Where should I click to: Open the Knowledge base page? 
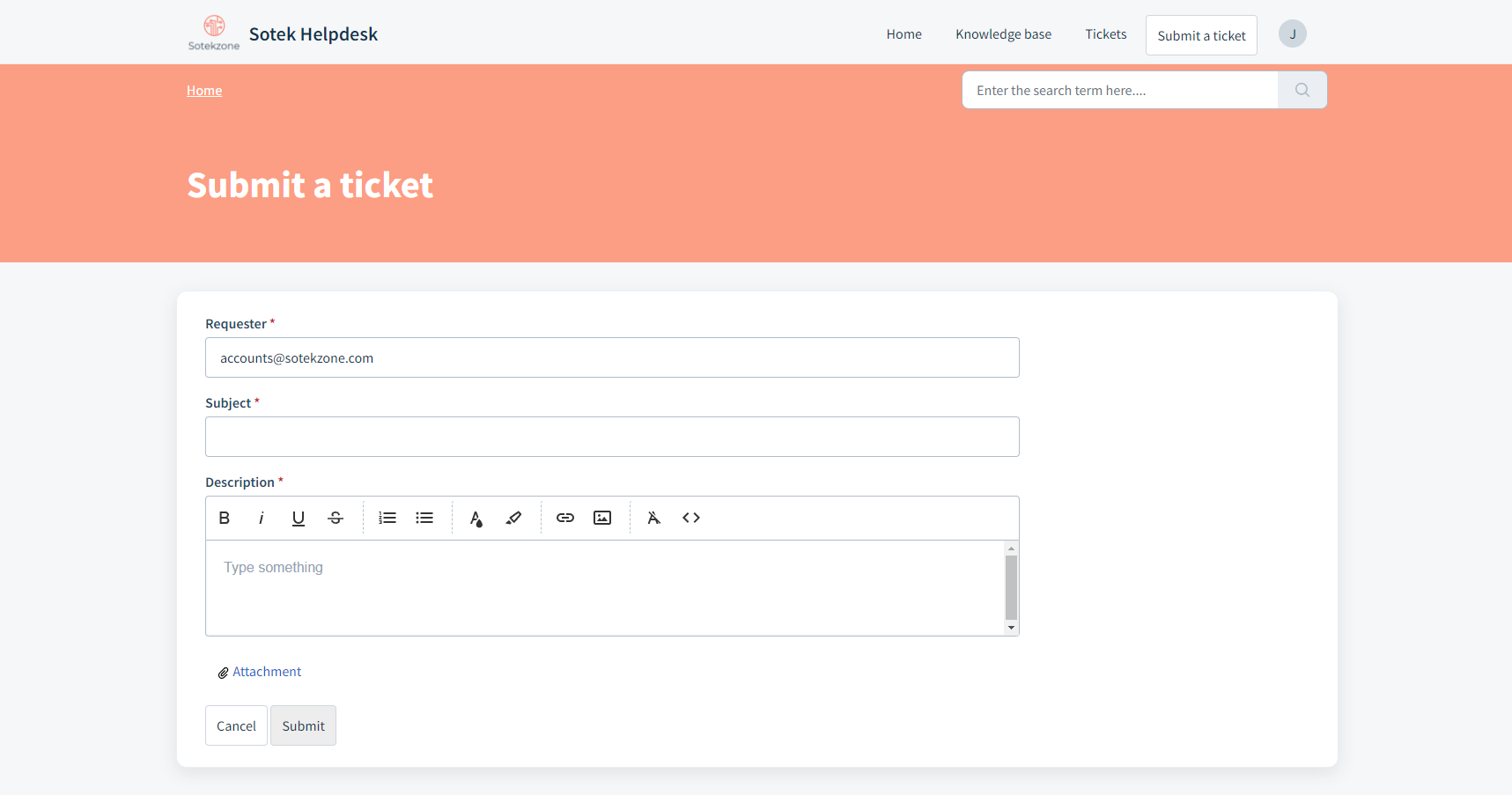tap(1003, 33)
